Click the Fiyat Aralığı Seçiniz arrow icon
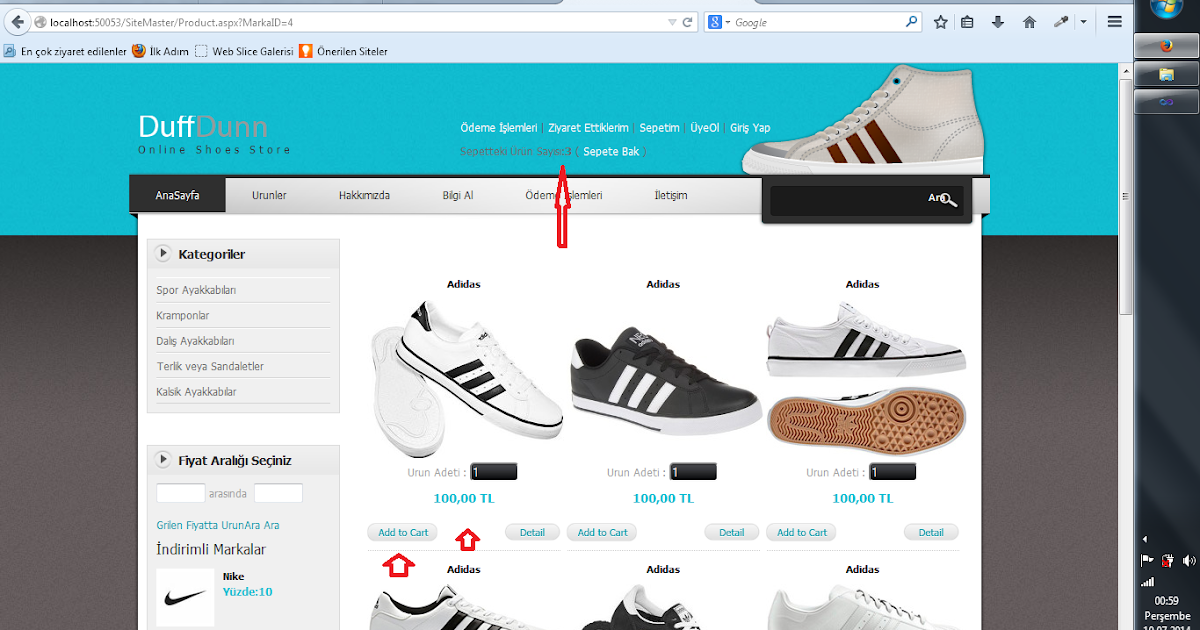The height and width of the screenshot is (630, 1200). point(163,460)
